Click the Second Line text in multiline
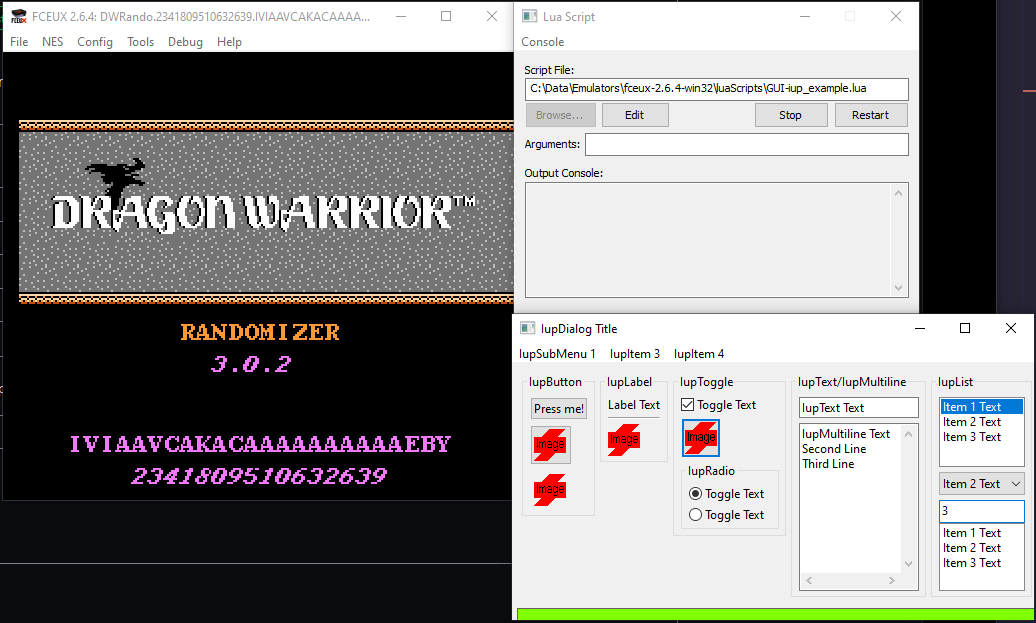Image resolution: width=1036 pixels, height=623 pixels. coord(834,449)
